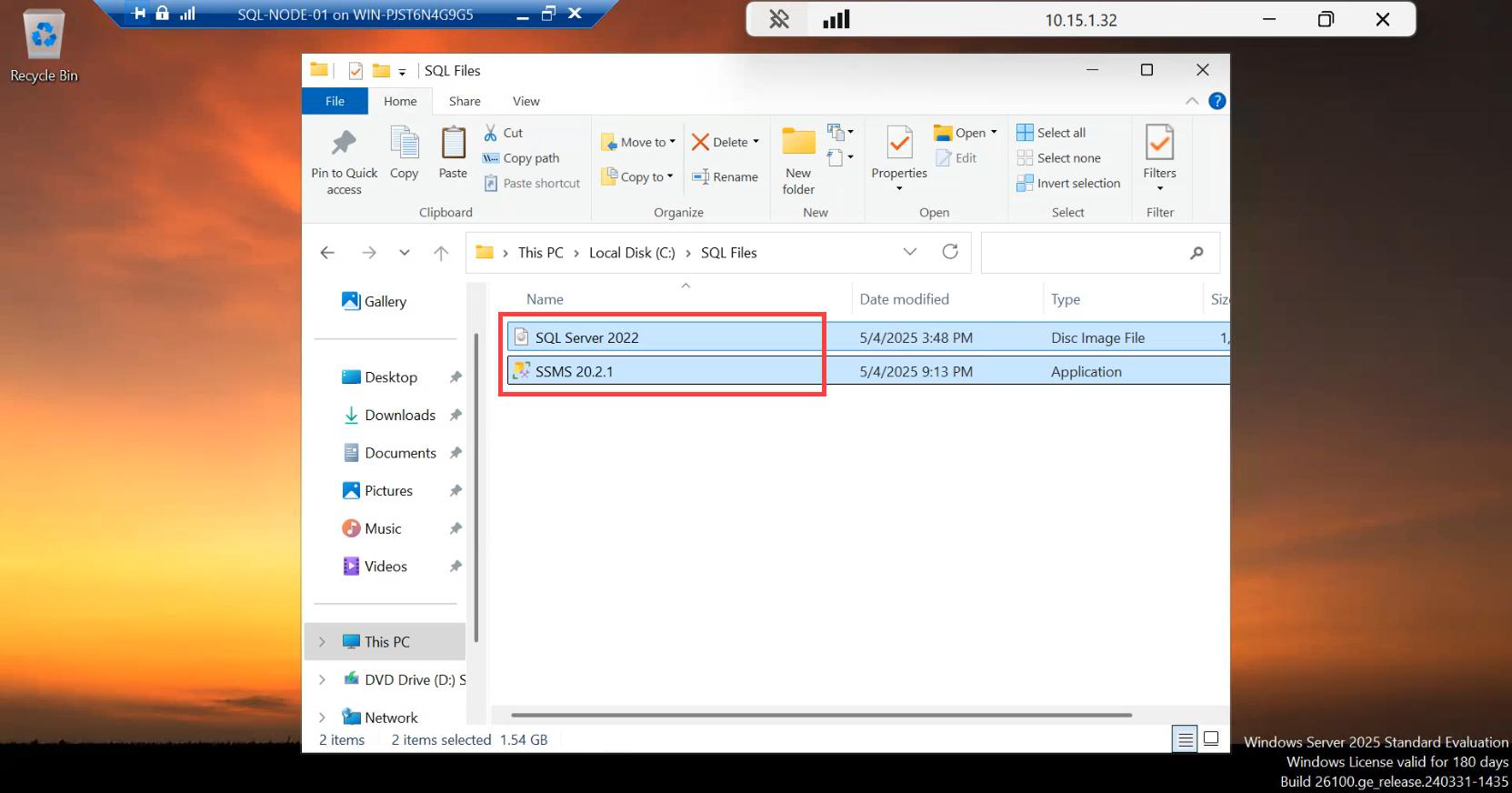1512x793 pixels.
Task: Click This PC in the address bar
Action: (x=540, y=253)
